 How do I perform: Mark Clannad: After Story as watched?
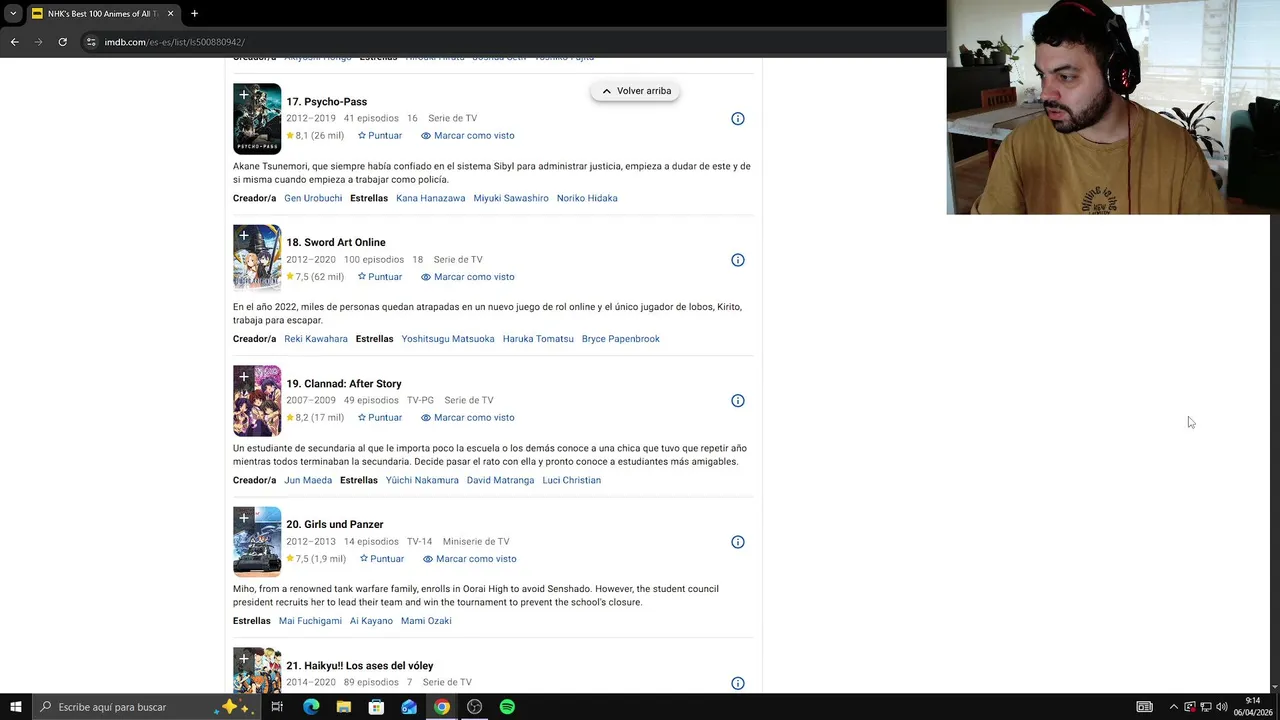click(467, 418)
